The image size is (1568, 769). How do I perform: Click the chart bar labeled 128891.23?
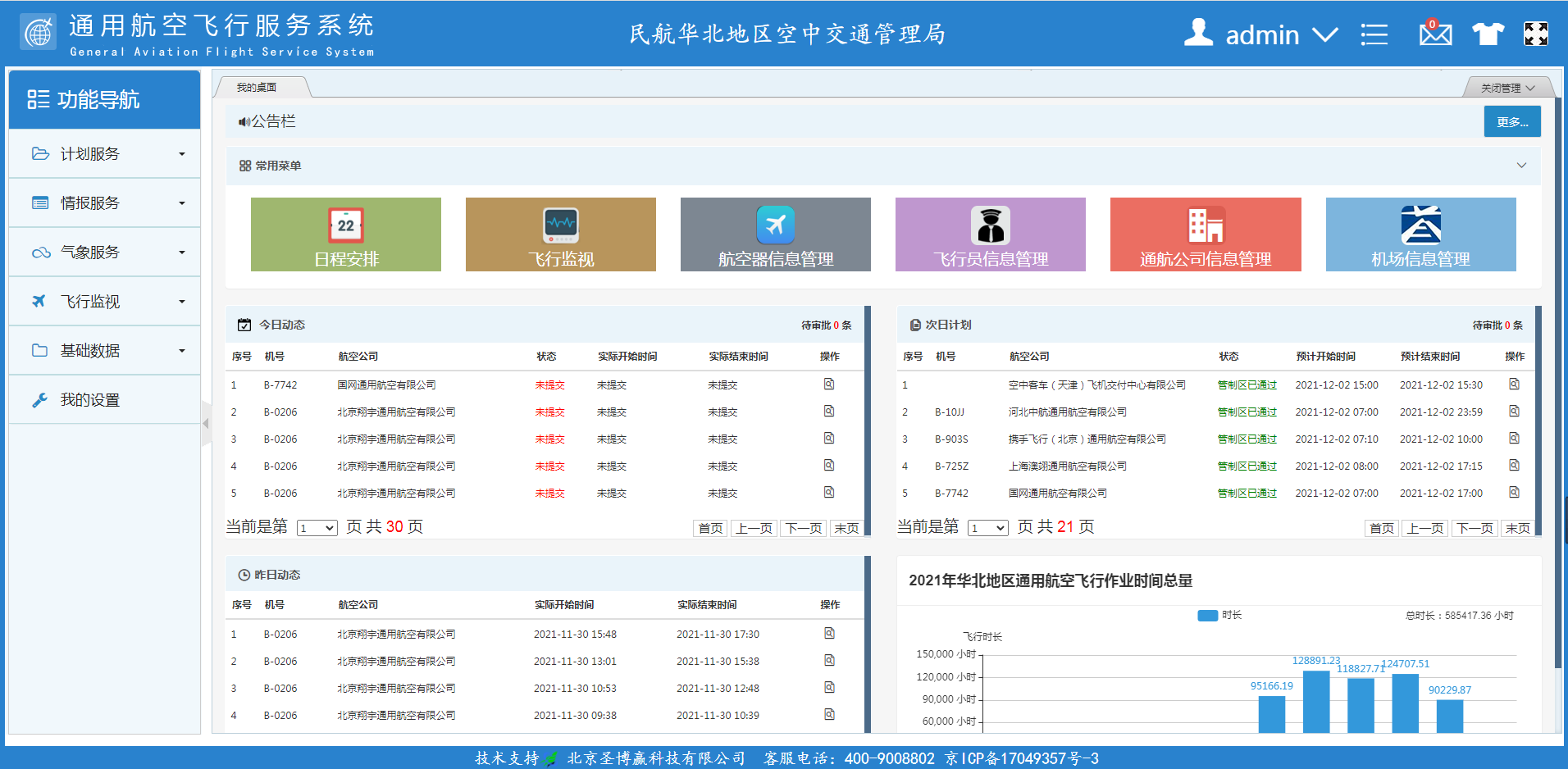click(x=1316, y=702)
